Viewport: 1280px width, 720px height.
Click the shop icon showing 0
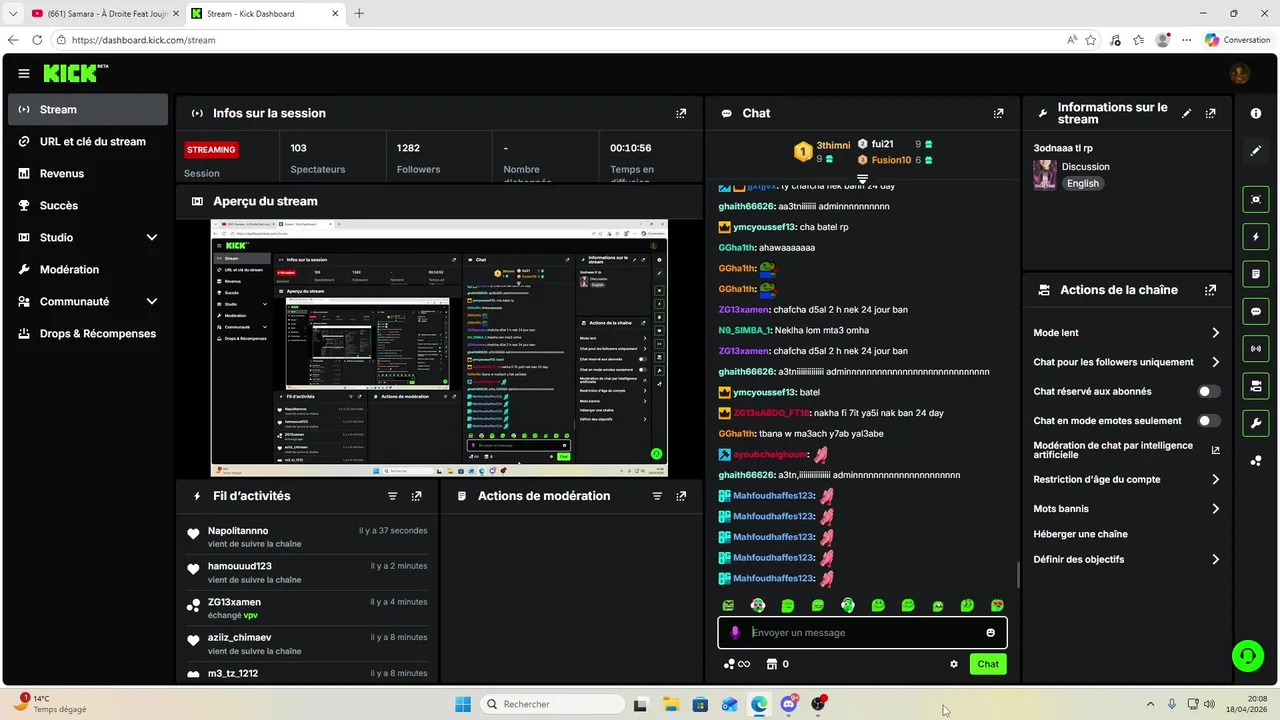coord(777,664)
